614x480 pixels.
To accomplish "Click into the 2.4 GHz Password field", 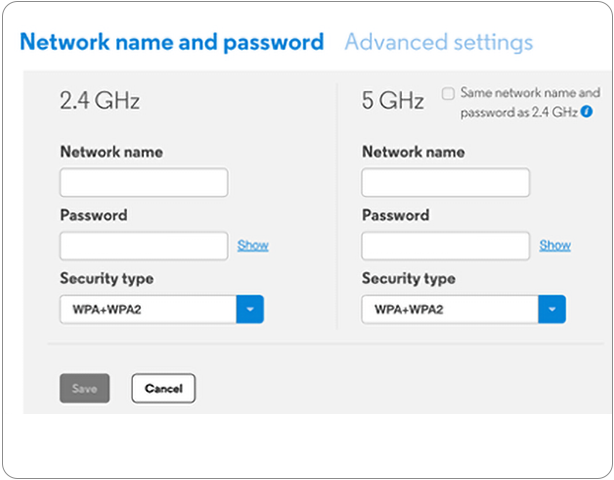I will (144, 246).
